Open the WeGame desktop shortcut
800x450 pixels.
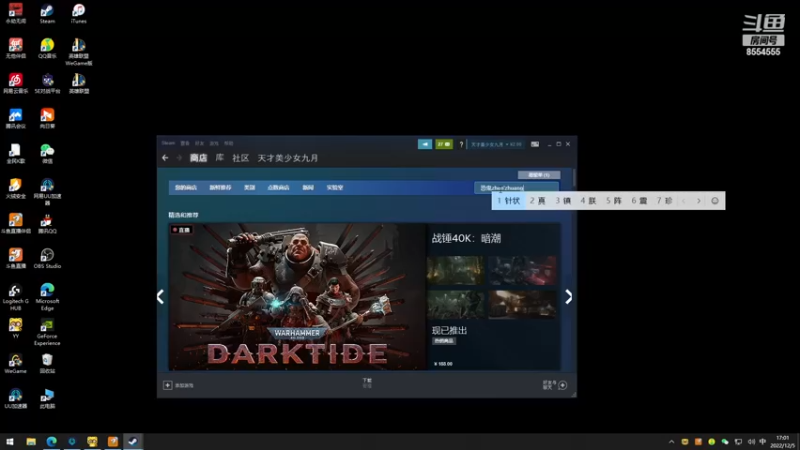coord(15,364)
